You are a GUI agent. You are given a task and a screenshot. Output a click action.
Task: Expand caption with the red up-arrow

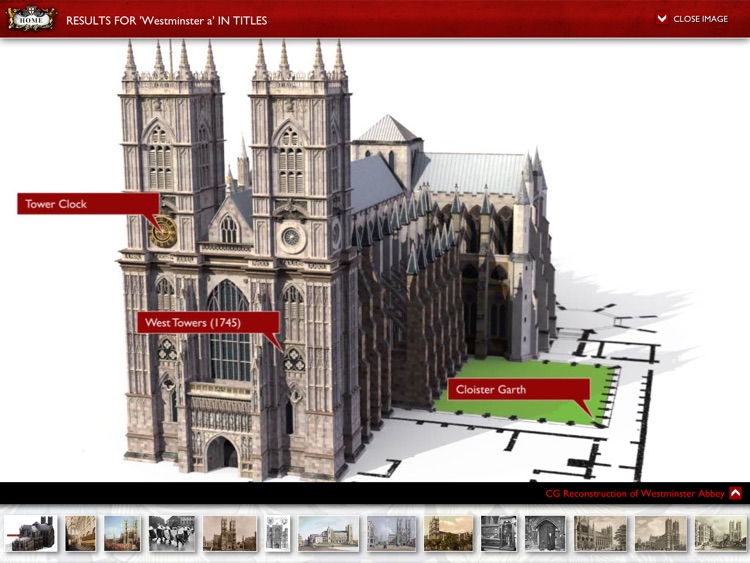click(x=736, y=493)
